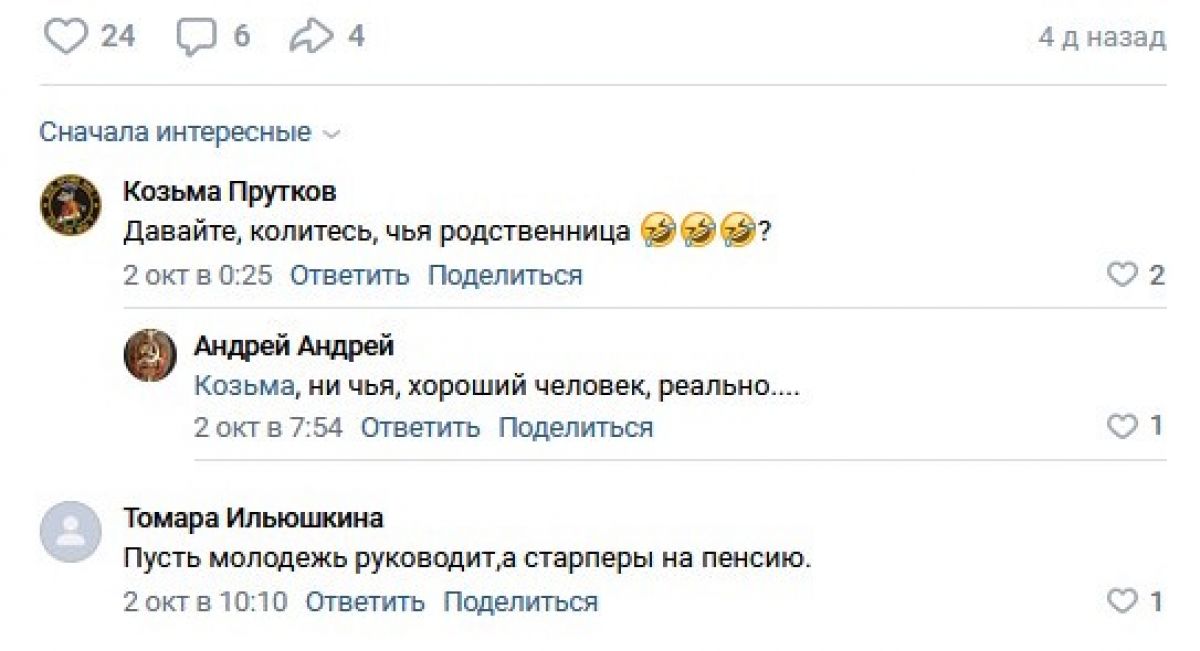This screenshot has width=1200, height=651.
Task: Open Томара Ильюшкина's profile name link
Action: (252, 519)
